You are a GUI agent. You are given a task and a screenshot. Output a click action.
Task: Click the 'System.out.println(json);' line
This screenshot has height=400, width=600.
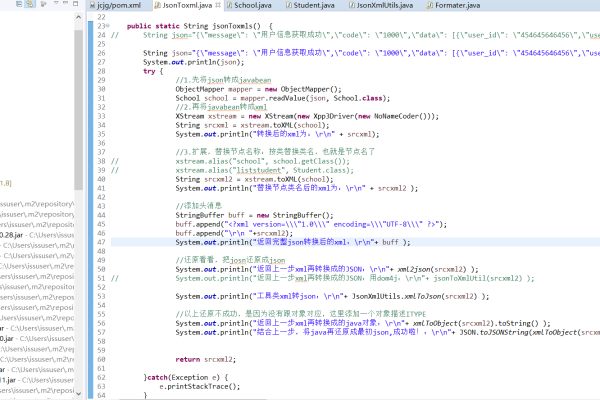pyautogui.click(x=193, y=62)
